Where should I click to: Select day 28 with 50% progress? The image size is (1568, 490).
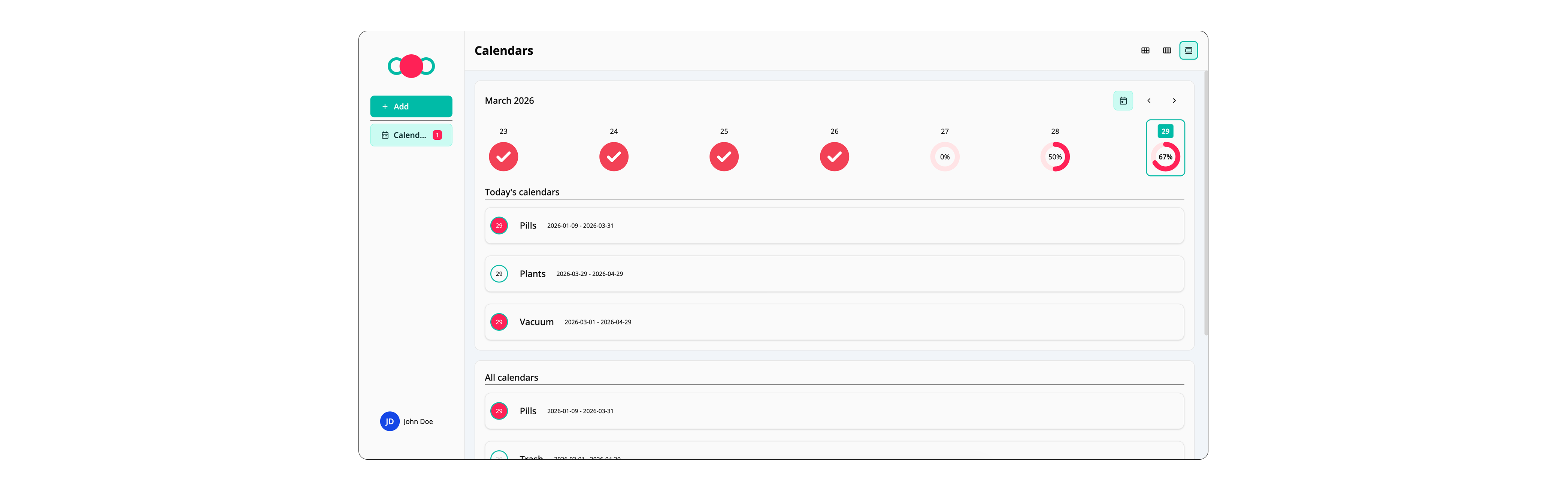click(x=1054, y=157)
